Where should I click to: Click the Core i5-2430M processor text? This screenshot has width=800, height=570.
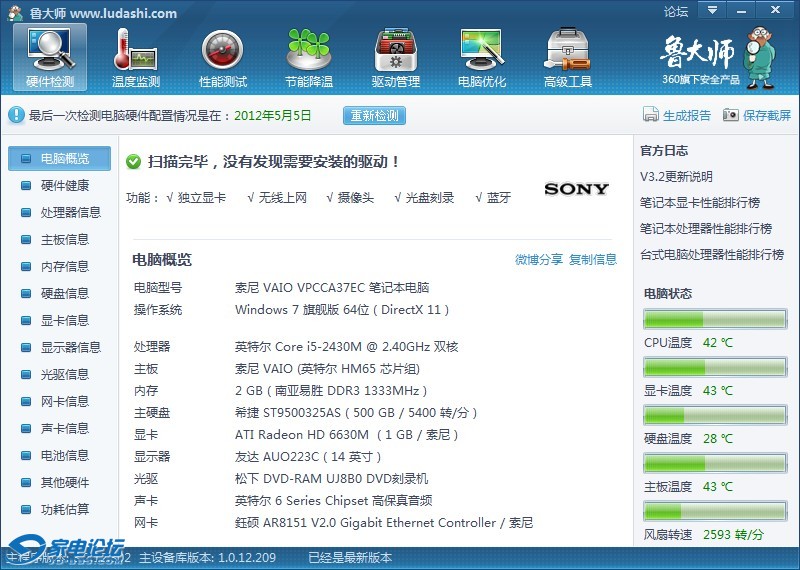tap(346, 346)
